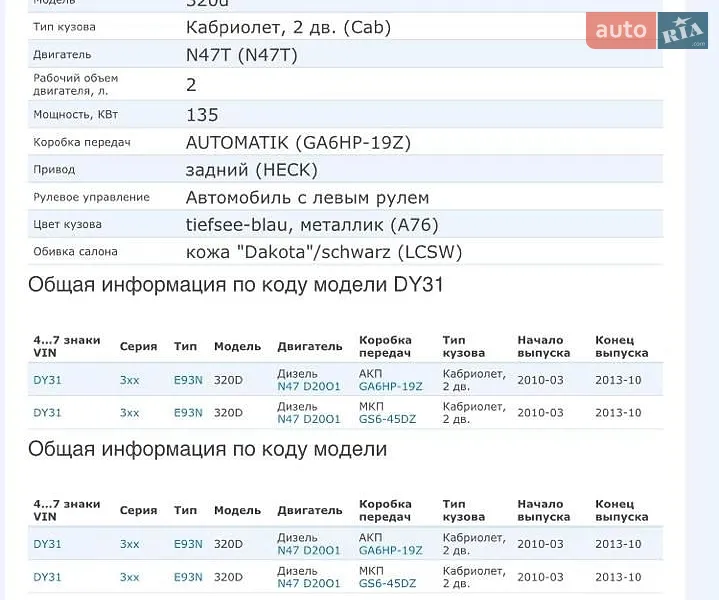Image resolution: width=719 pixels, height=600 pixels.
Task: Click DY31 link in first table's АКП row
Action: click(x=47, y=380)
